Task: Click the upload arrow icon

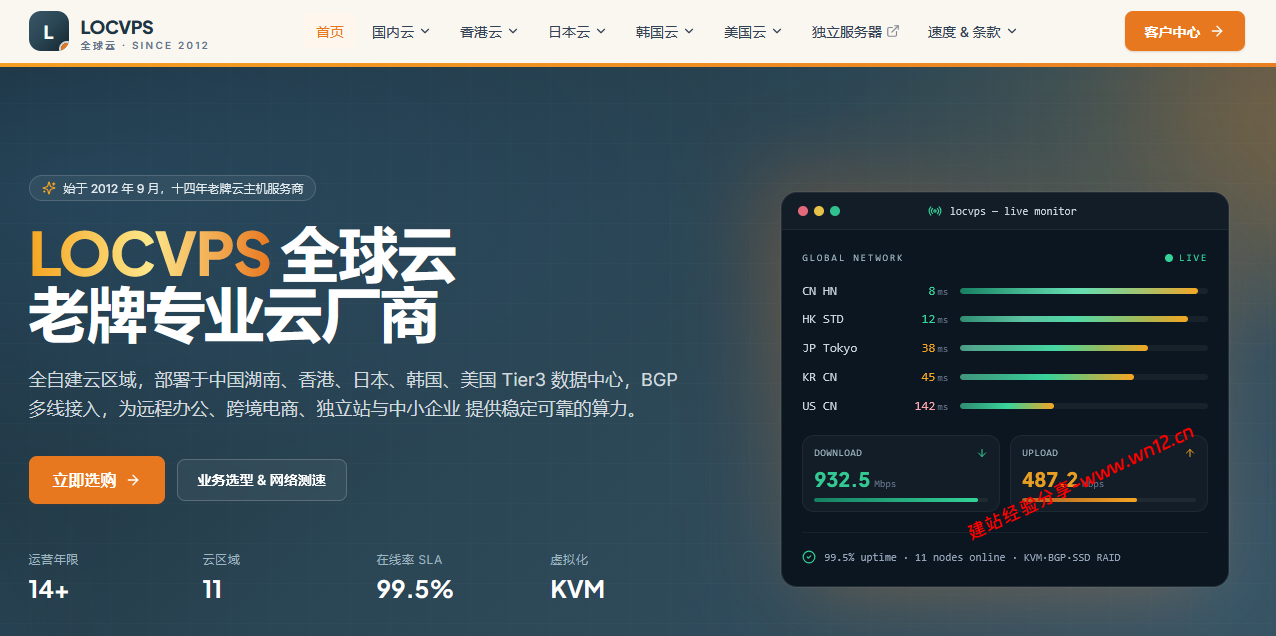Action: pos(1190,453)
